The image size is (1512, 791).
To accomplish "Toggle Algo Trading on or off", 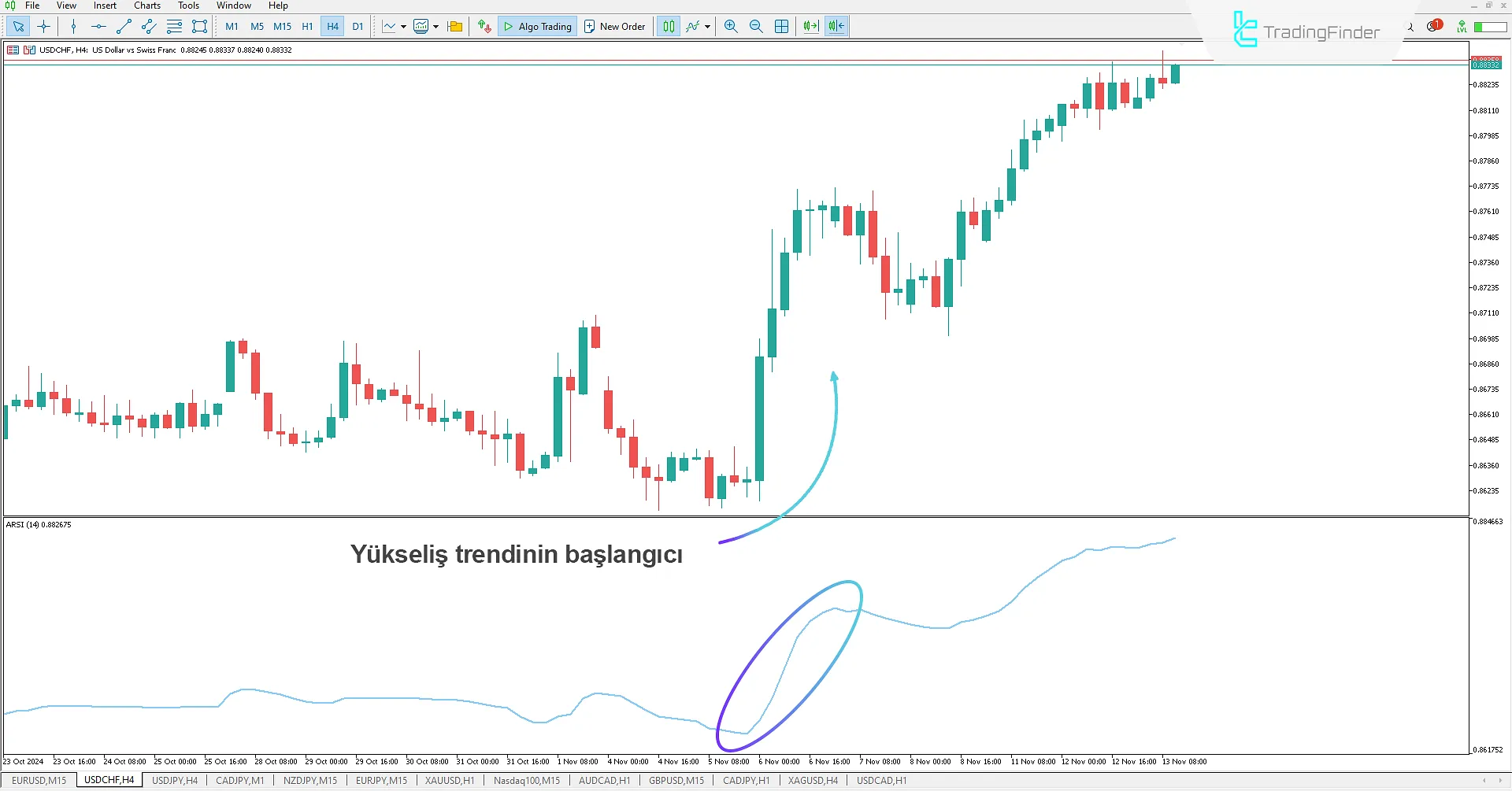I will click(538, 27).
